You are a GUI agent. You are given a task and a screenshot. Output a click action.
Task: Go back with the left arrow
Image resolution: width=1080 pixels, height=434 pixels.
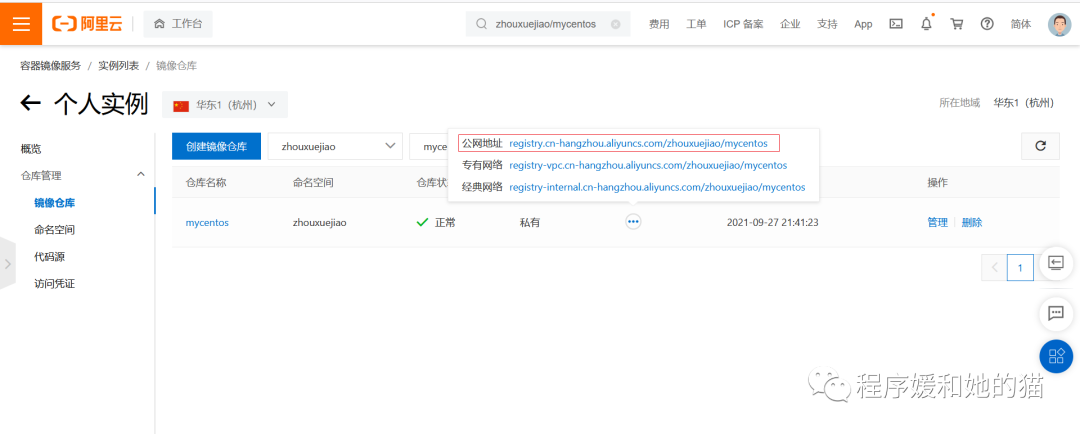(30, 104)
